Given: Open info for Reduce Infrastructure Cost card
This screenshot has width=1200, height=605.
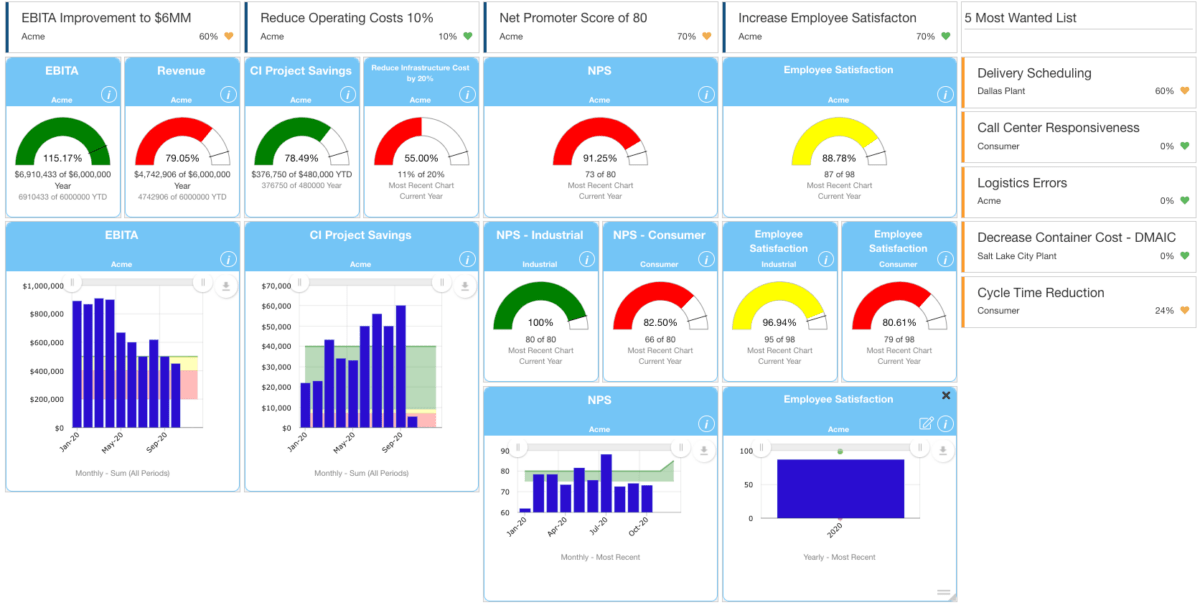Looking at the screenshot, I should 466,95.
